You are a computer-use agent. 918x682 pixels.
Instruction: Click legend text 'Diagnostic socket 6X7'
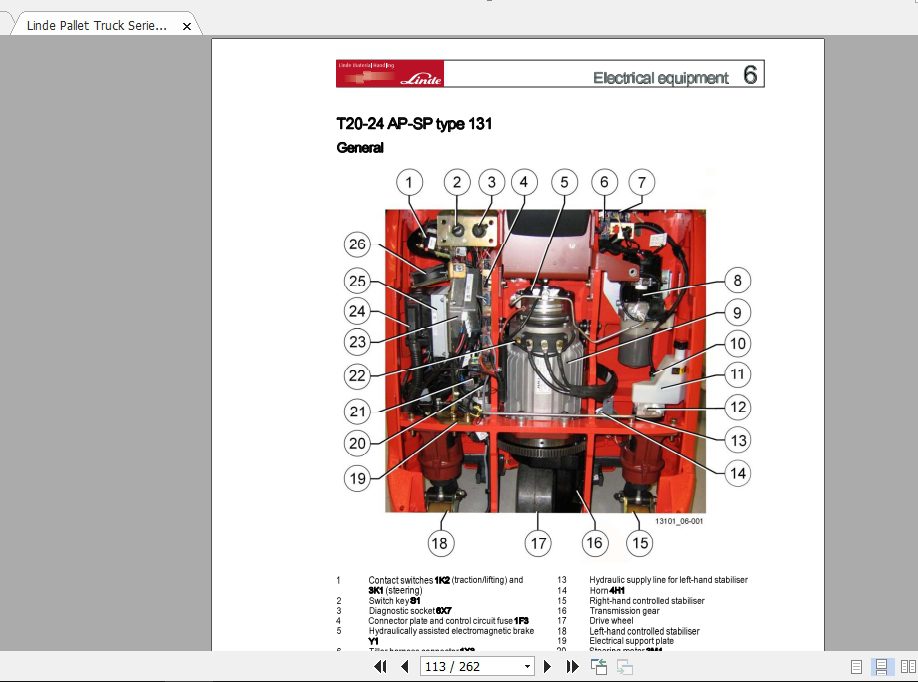pyautogui.click(x=410, y=611)
